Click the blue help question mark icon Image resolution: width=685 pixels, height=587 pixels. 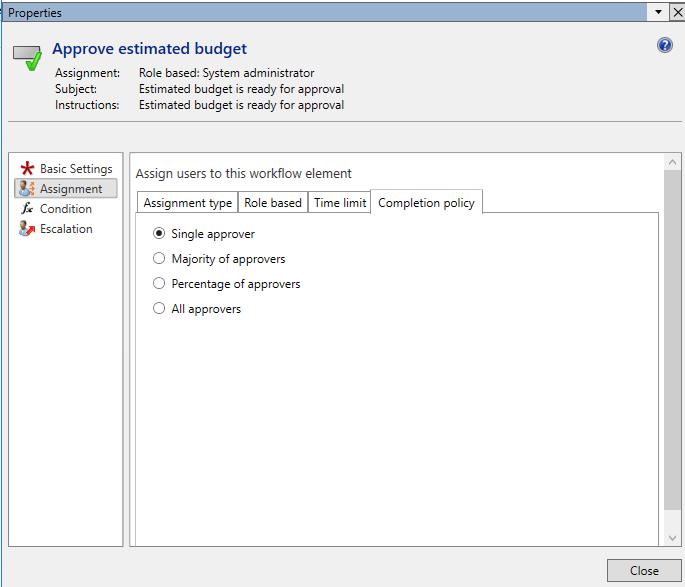point(665,46)
